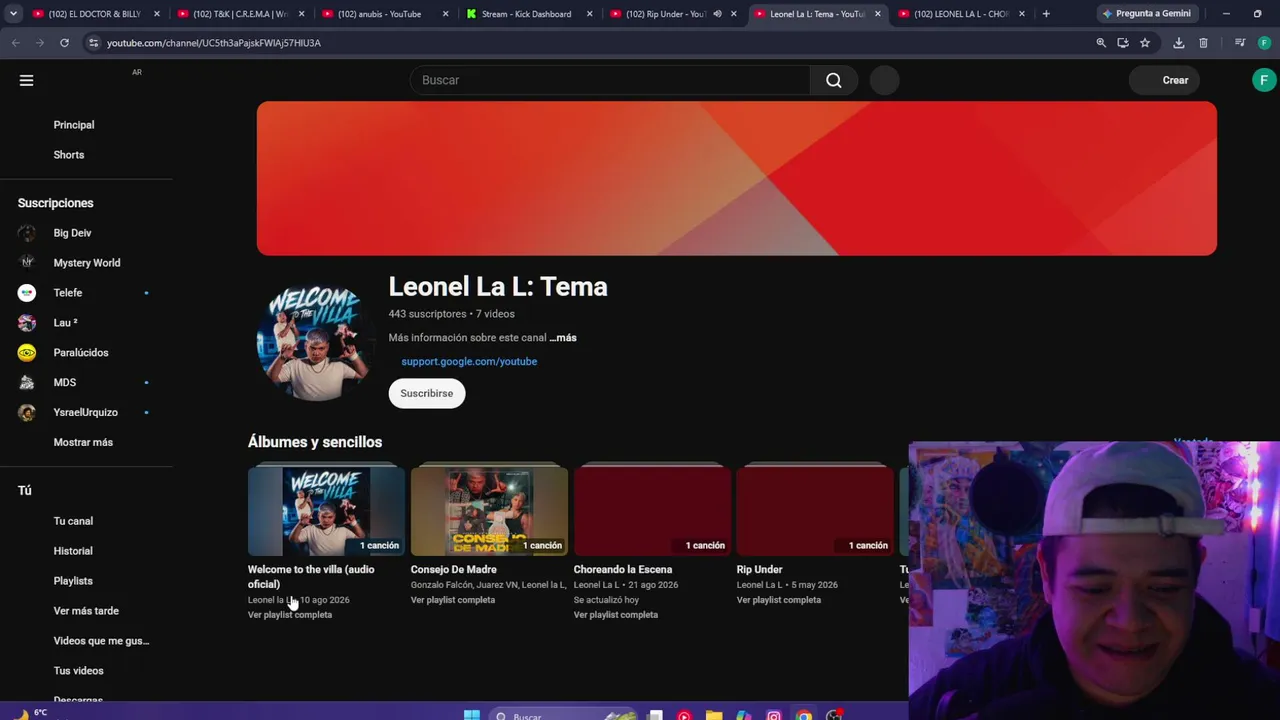Screen dimensions: 1280x720
Task: Click the zoom magnifier icon in address bar
Action: pos(1101,43)
